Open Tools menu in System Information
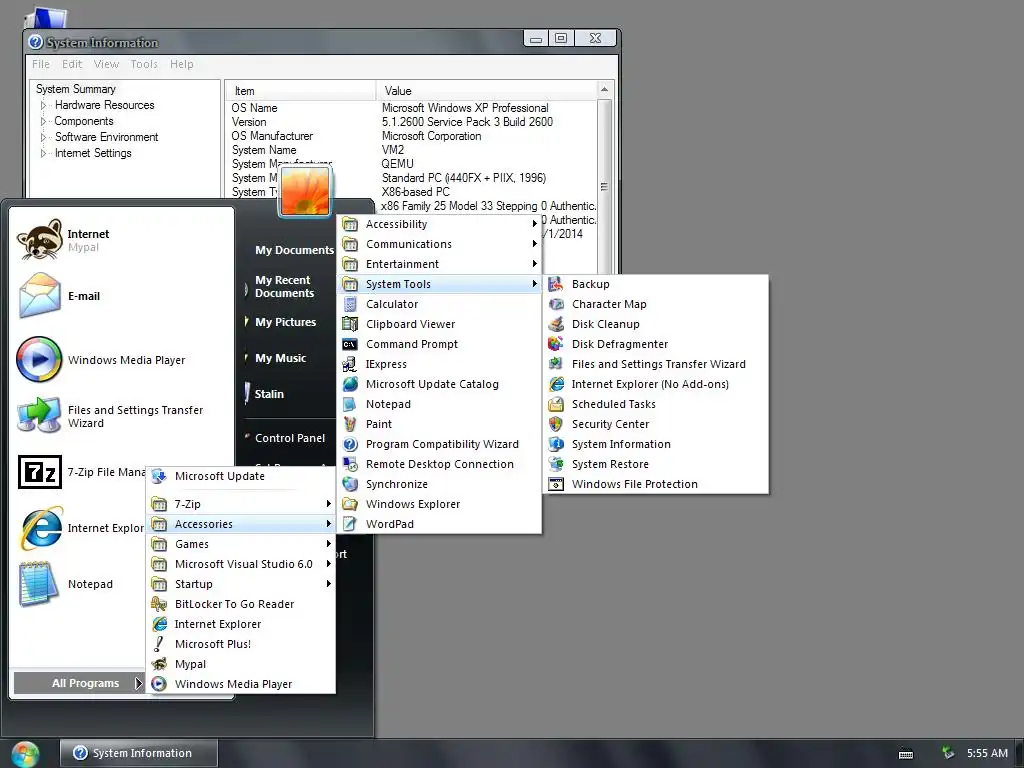This screenshot has height=768, width=1024. point(144,64)
